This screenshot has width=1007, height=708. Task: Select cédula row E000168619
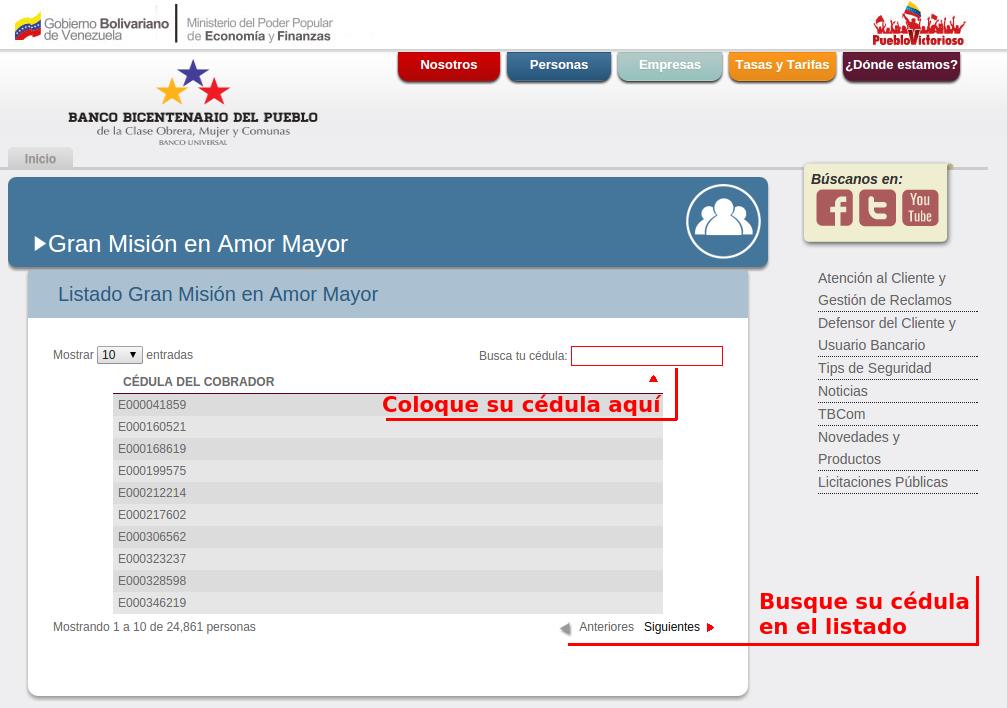388,448
